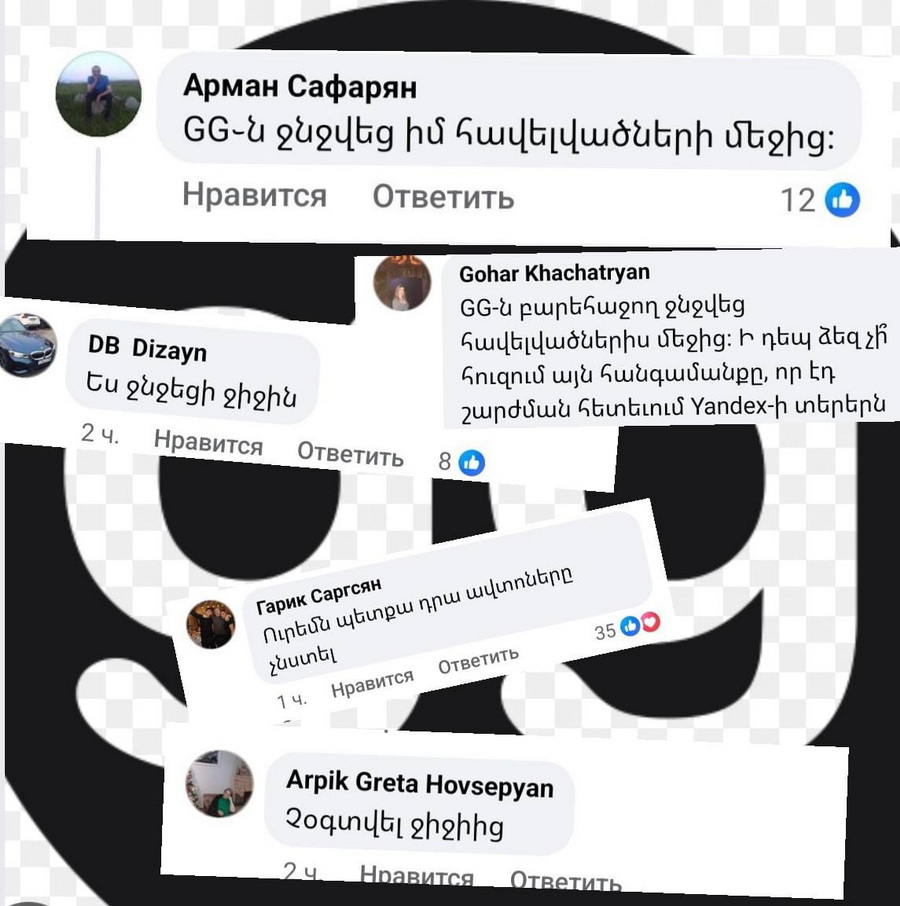Open the DB Dizayn name link
The height and width of the screenshot is (906, 900).
[x=147, y=348]
